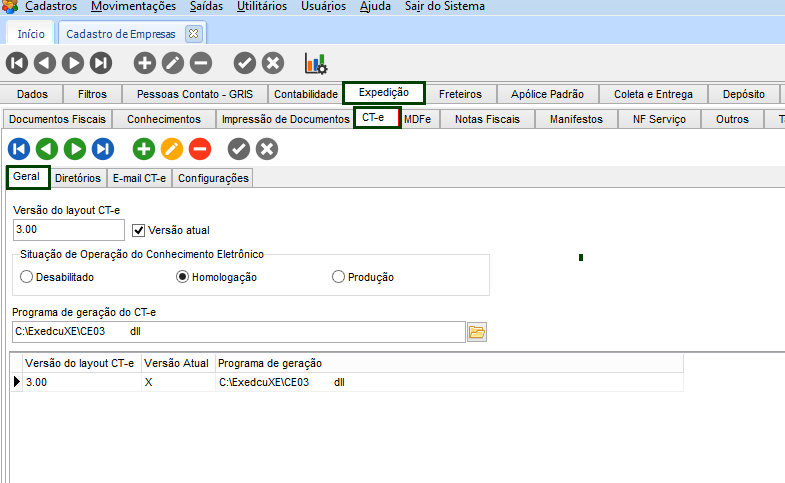This screenshot has height=483, width=785.
Task: Open the Apólice Padrão tab
Action: pos(547,94)
